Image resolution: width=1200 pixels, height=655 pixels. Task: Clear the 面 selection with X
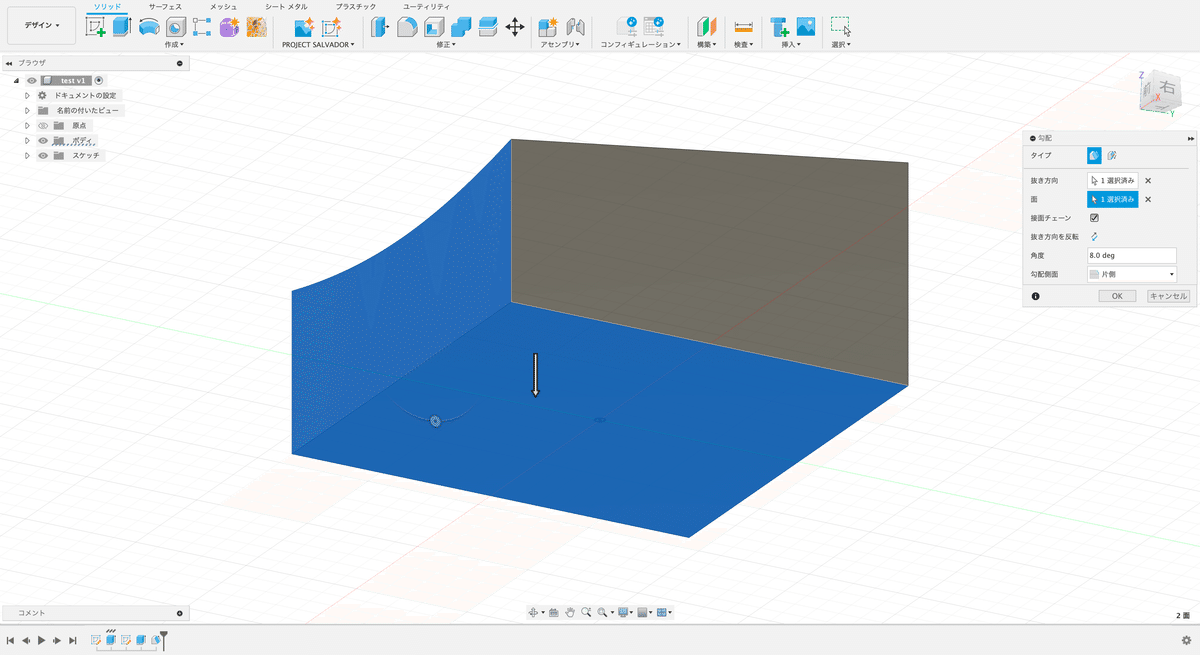[1148, 199]
